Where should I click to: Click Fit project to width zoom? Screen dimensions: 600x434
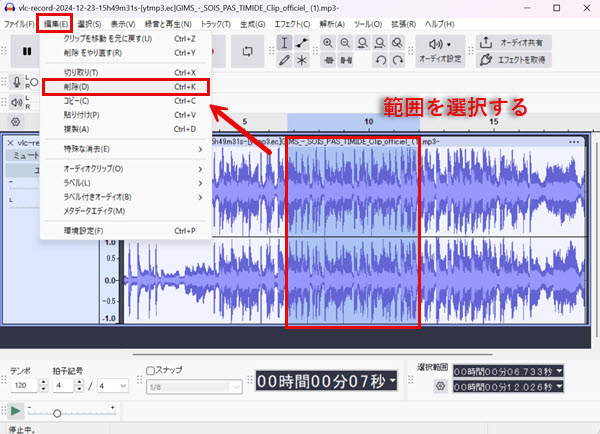click(x=380, y=43)
